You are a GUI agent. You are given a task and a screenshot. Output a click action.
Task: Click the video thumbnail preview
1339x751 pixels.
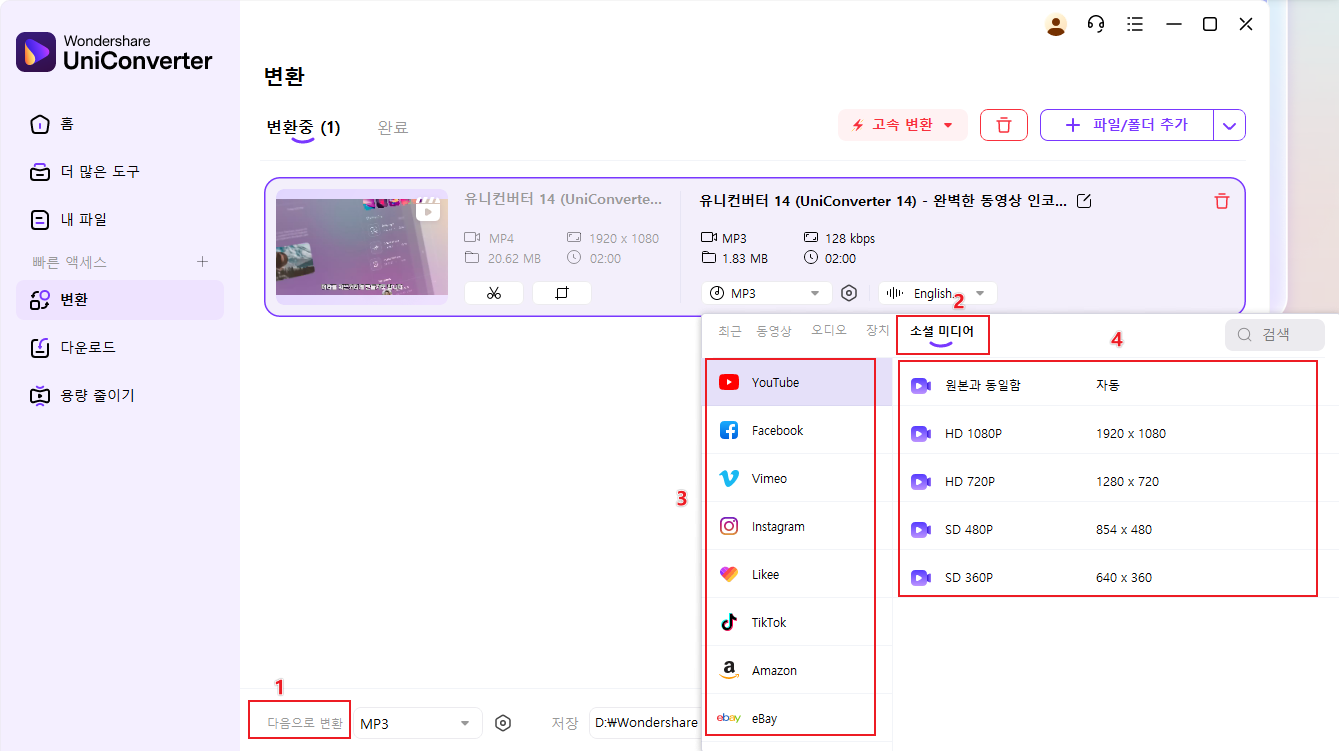(362, 247)
